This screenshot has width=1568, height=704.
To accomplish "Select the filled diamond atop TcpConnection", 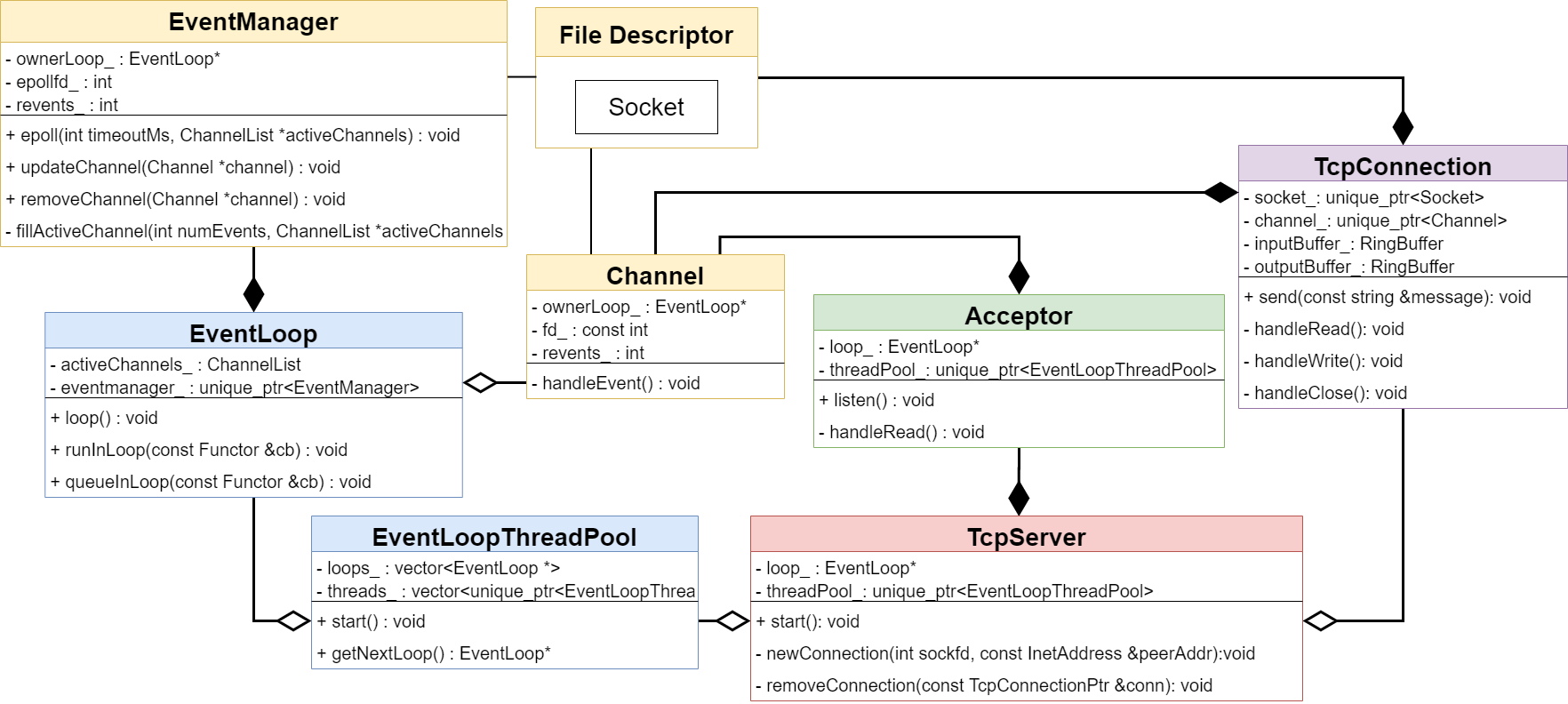I will [1403, 127].
